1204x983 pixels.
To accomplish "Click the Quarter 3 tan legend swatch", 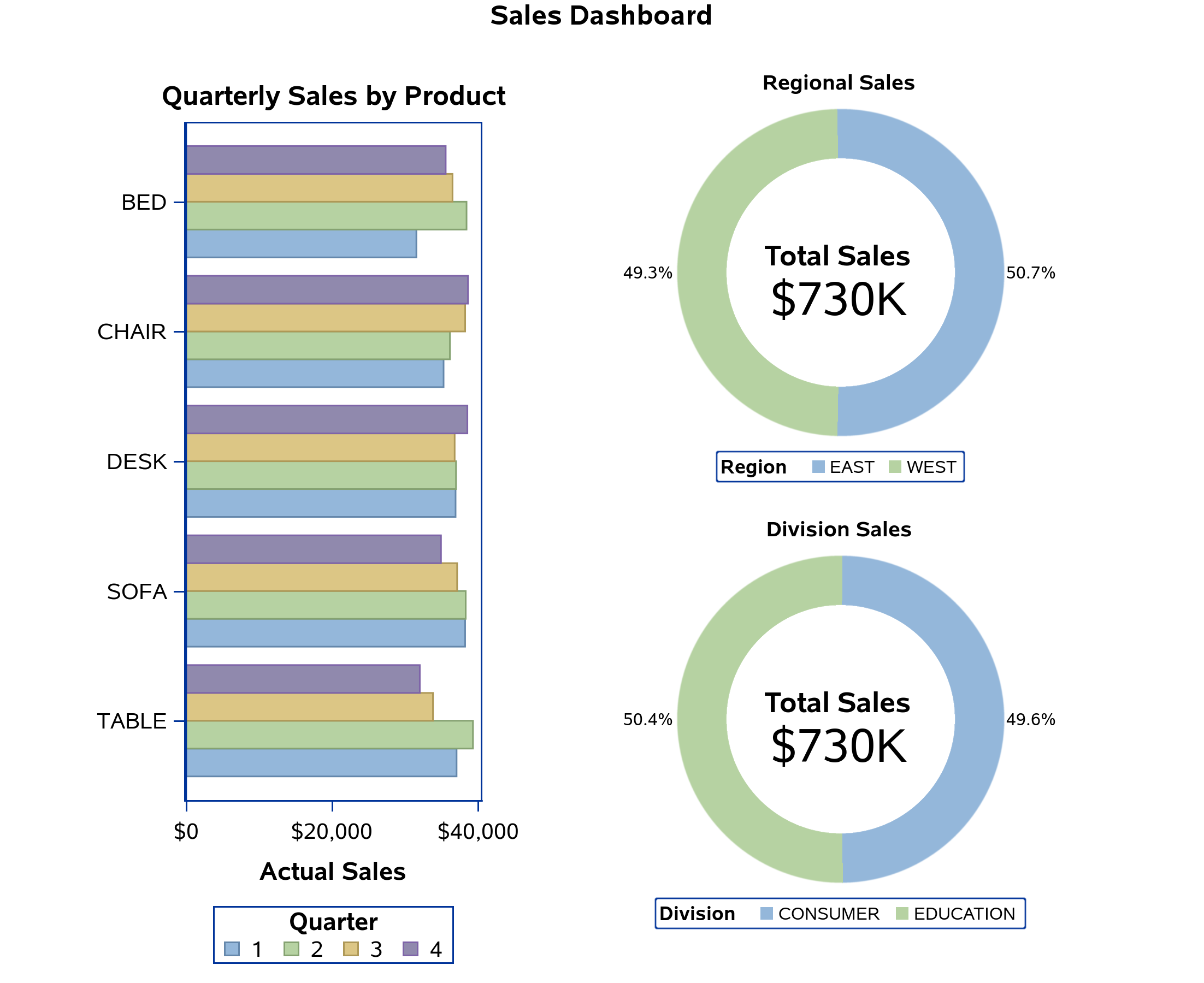I will 352,949.
